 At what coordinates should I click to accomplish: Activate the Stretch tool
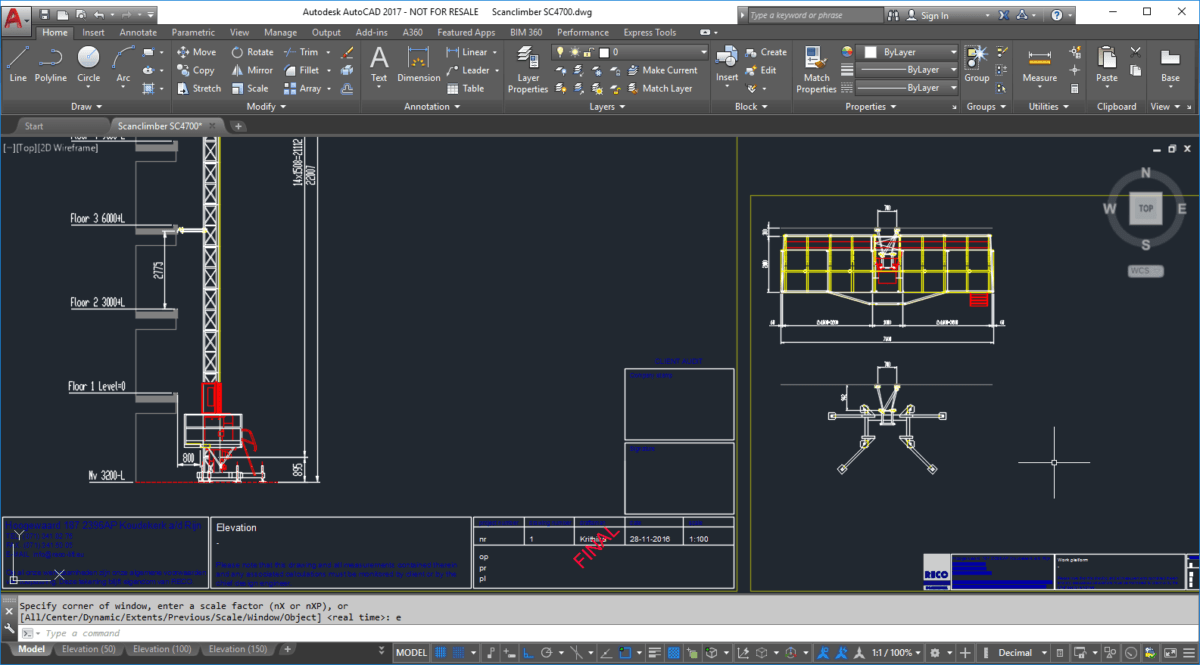click(x=199, y=88)
